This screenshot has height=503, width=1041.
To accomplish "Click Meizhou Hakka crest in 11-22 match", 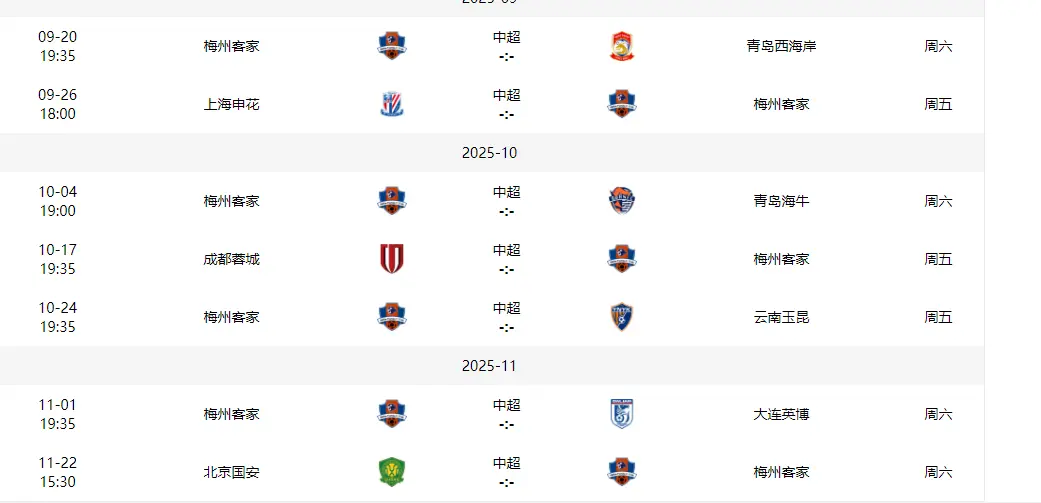I will pyautogui.click(x=622, y=472).
